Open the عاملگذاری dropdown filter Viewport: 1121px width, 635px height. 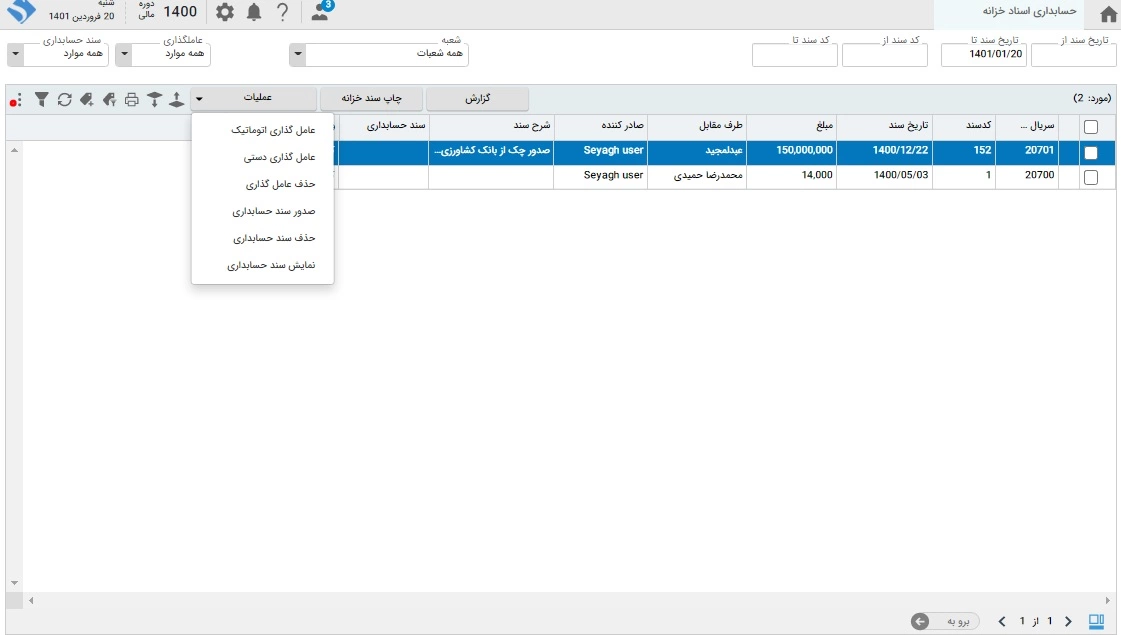(124, 55)
